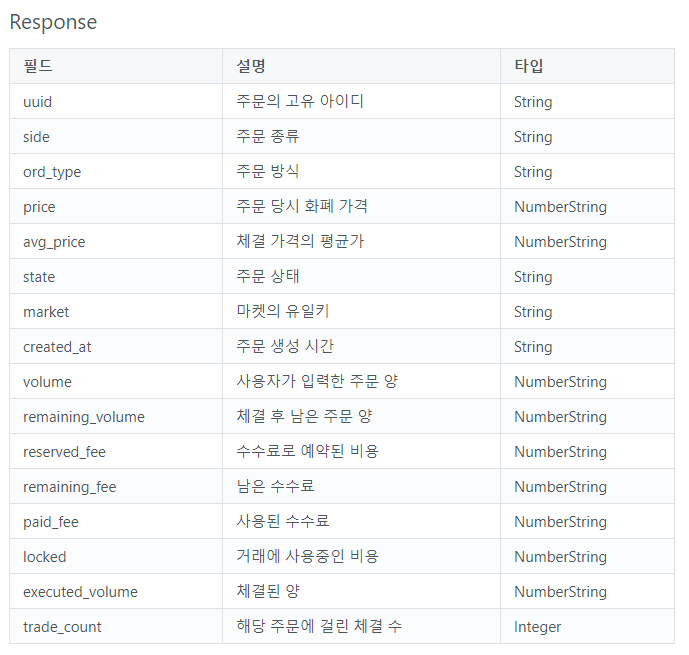Click the String type in uuid row
The width and height of the screenshot is (689, 655).
[x=533, y=102]
